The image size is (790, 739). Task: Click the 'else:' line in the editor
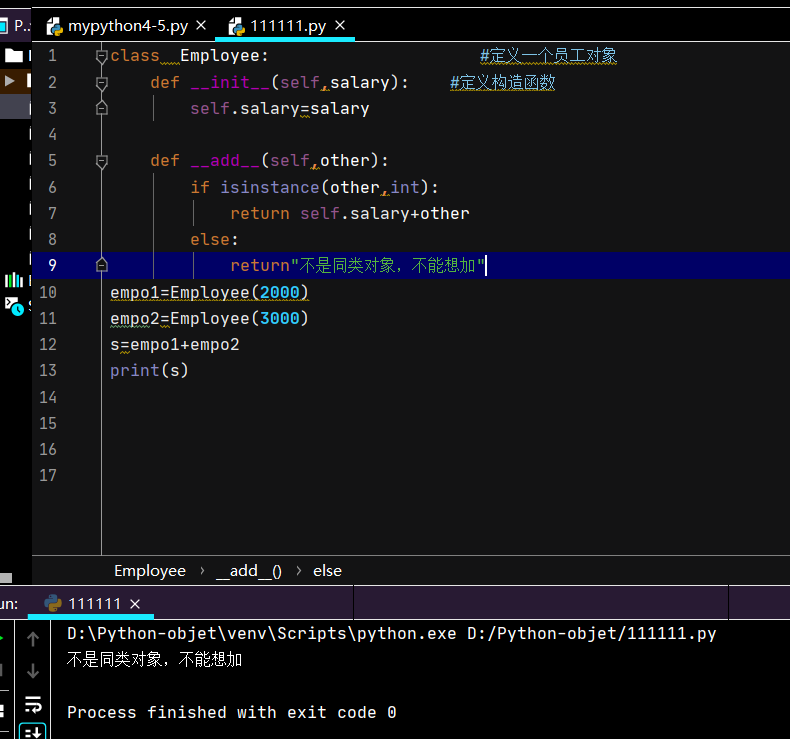click(x=214, y=239)
